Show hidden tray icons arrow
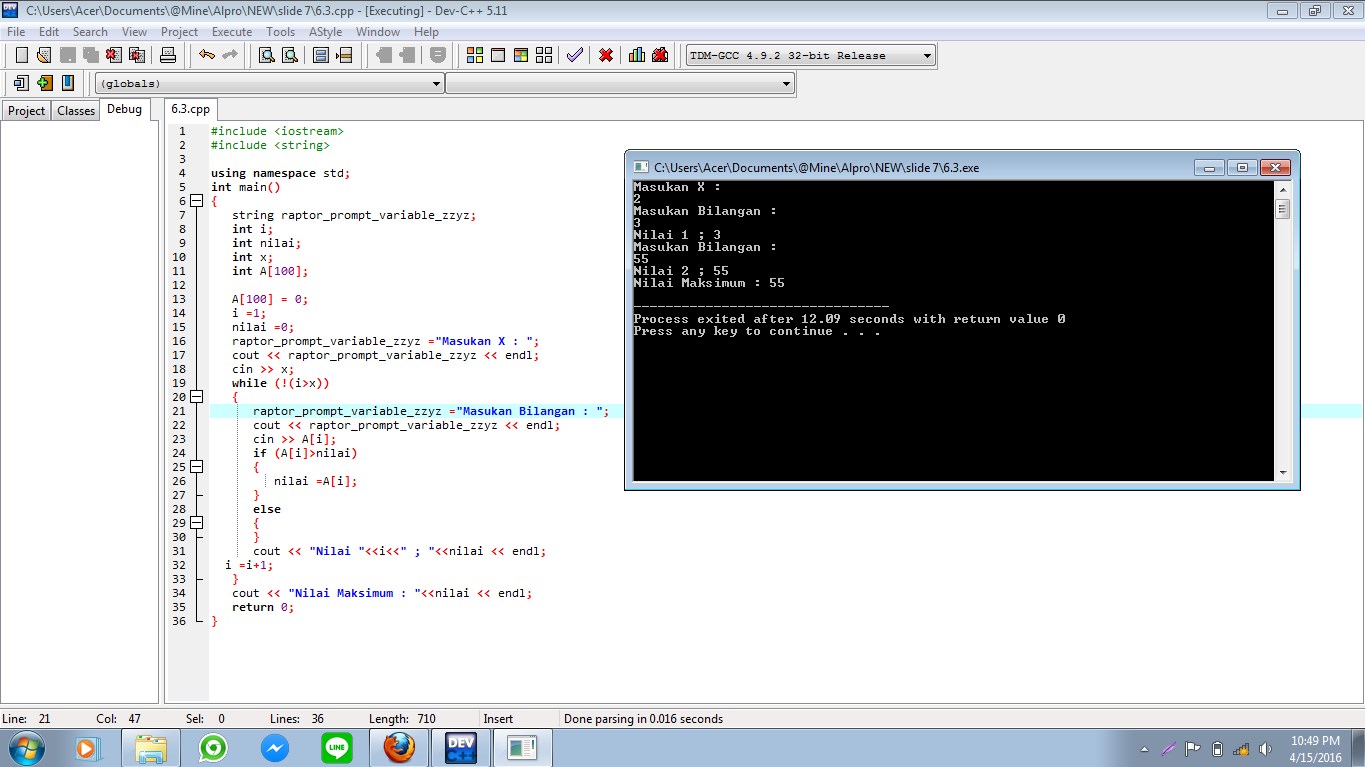The width and height of the screenshot is (1365, 767). tap(1144, 749)
